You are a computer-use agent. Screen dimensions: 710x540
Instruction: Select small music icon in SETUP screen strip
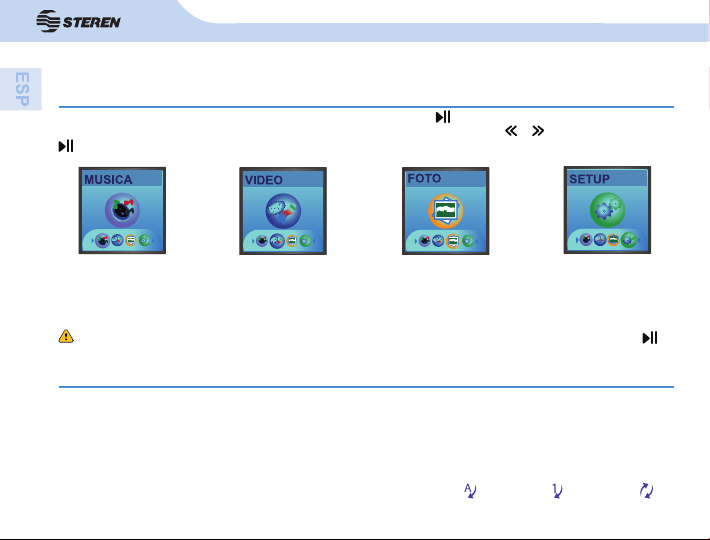click(x=586, y=239)
